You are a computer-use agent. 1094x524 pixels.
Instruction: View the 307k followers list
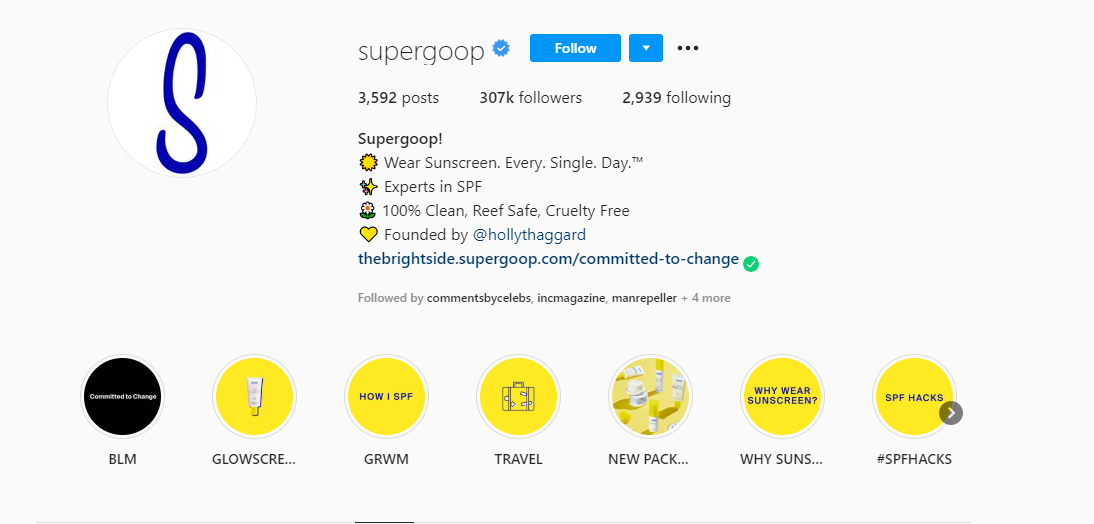530,98
